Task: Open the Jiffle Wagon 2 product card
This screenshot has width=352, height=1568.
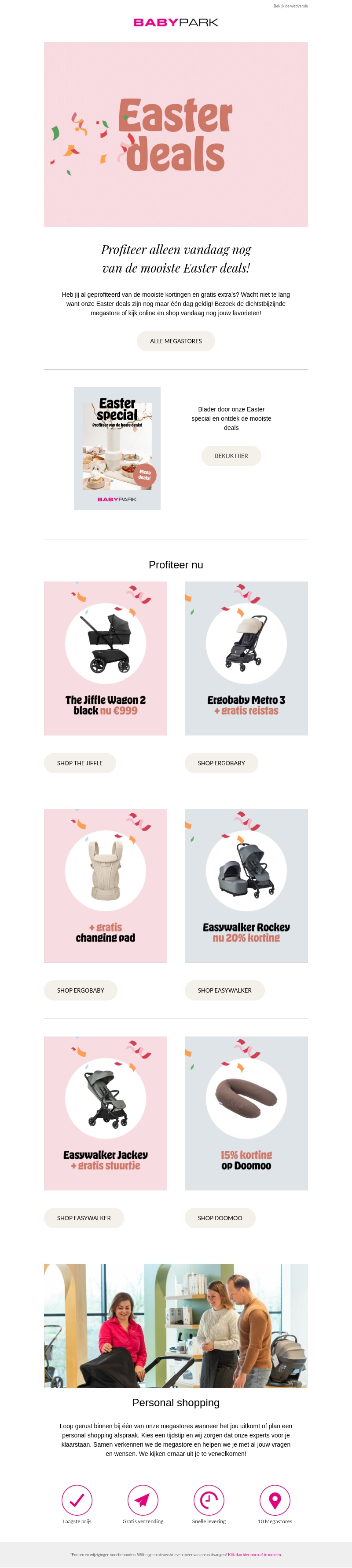Action: [105, 658]
